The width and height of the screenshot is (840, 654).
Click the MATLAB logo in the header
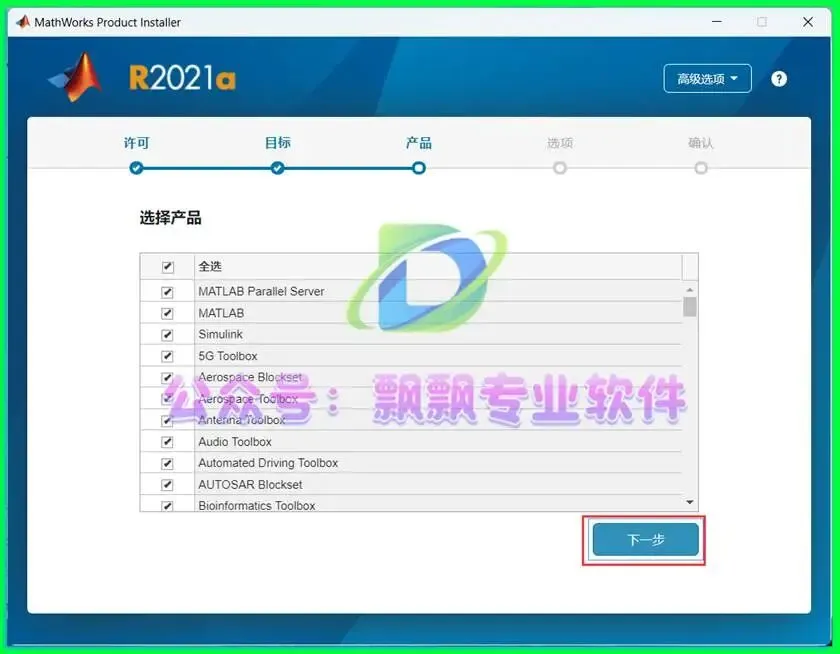pos(75,78)
